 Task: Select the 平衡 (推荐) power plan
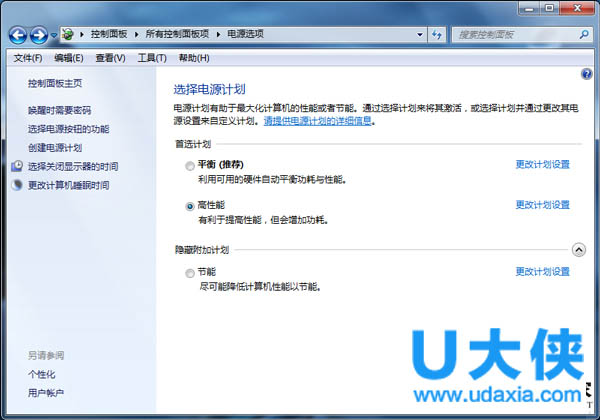[x=190, y=165]
